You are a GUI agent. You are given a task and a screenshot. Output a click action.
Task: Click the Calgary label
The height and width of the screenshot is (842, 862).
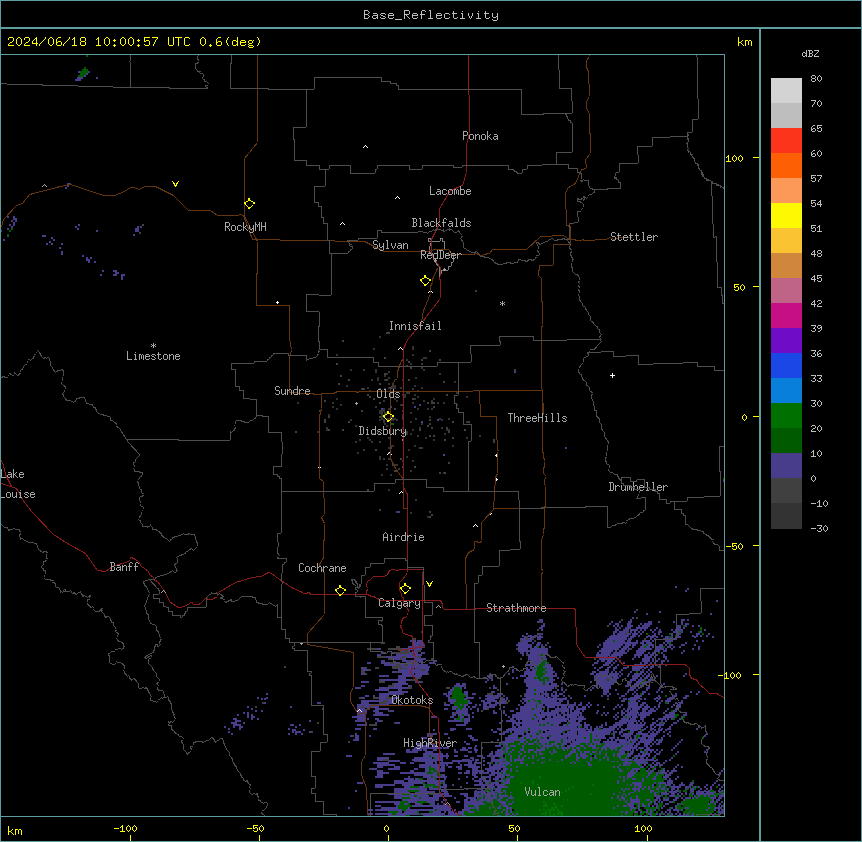(399, 603)
